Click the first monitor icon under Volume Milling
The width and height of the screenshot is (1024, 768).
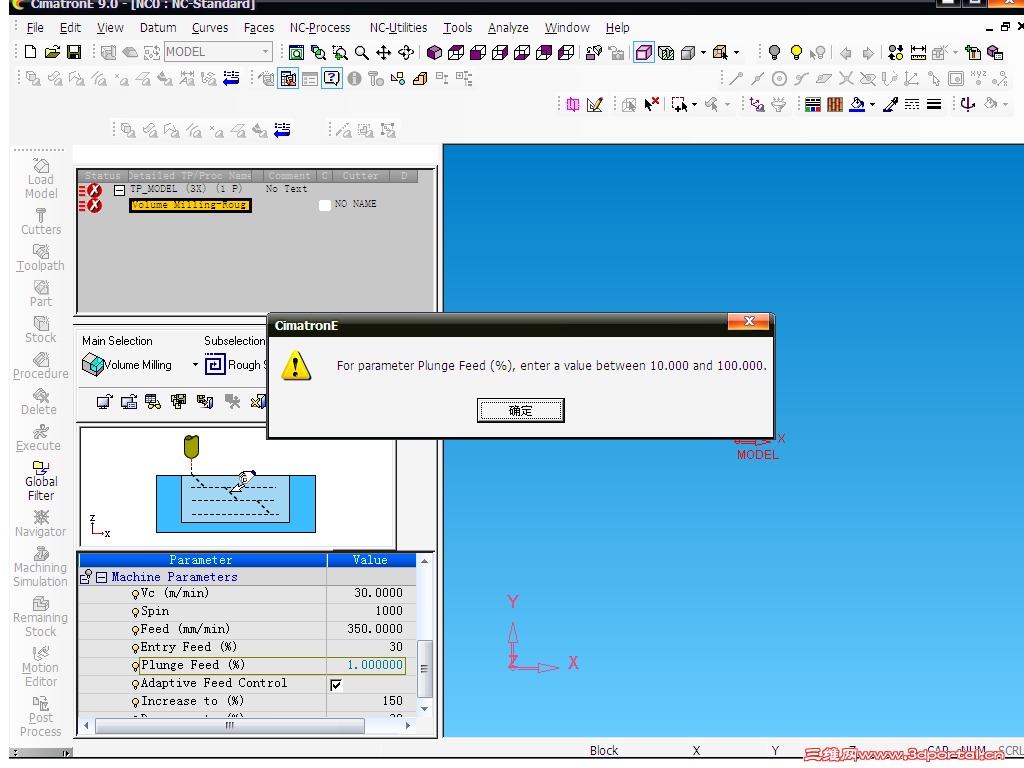(x=104, y=402)
